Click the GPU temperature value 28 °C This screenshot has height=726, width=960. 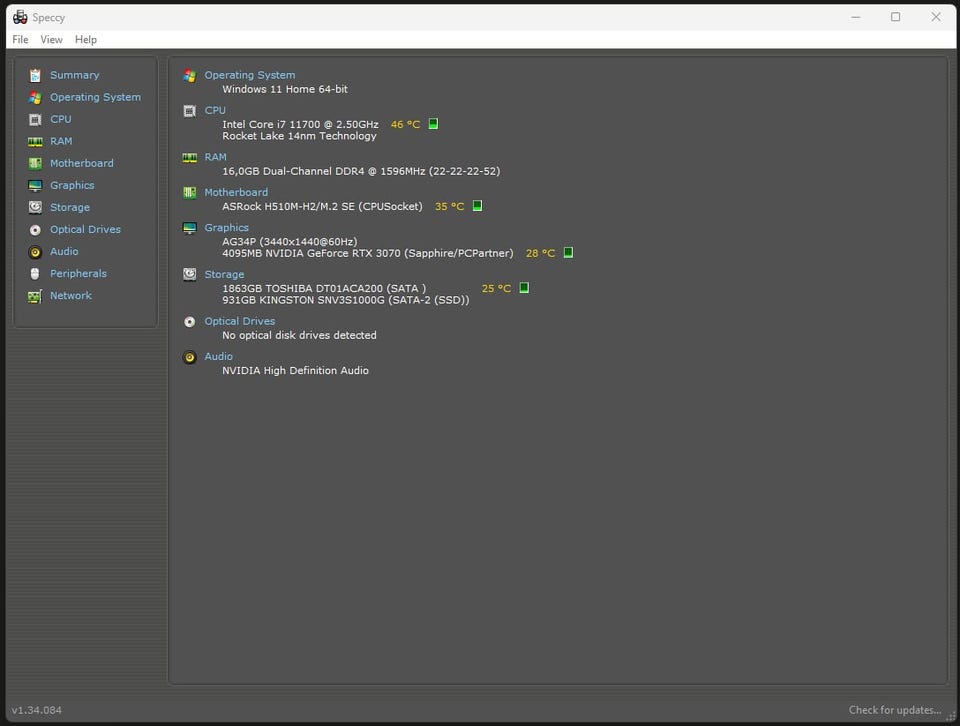[540, 253]
